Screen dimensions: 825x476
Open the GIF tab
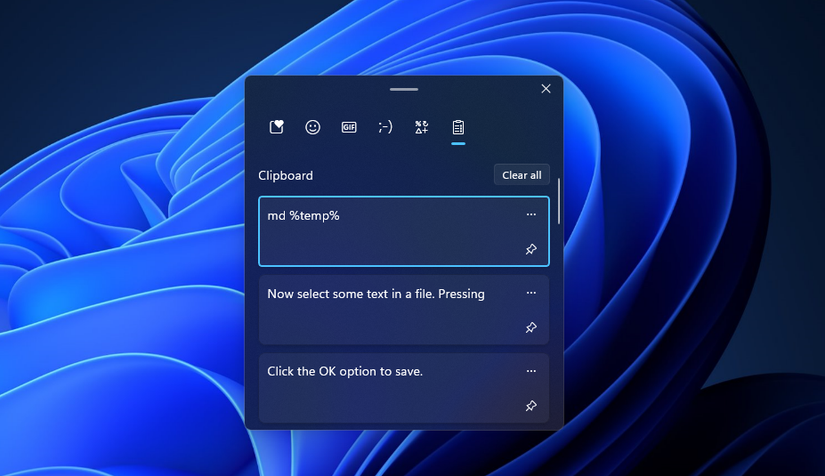[349, 127]
